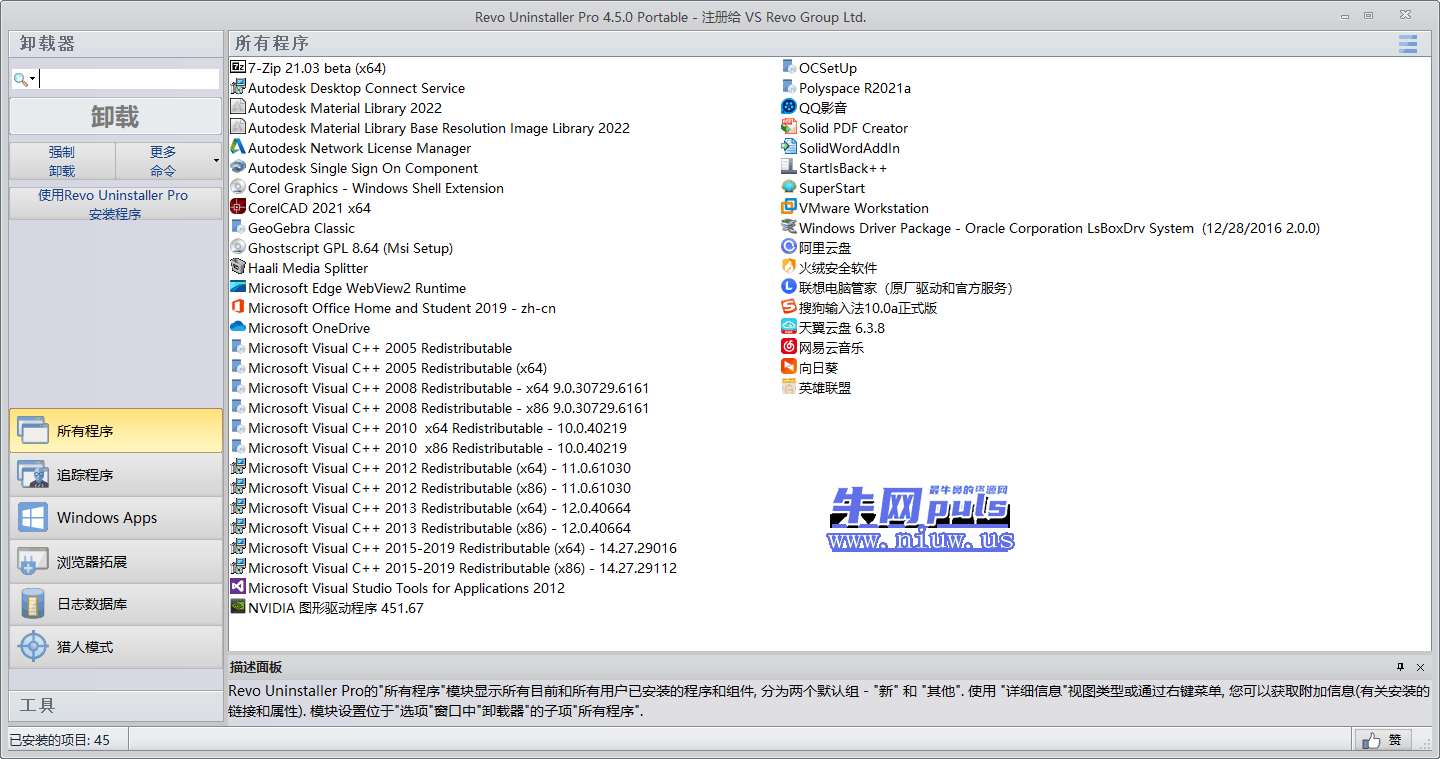Select Visual C++ 2013 (x64) 12.0.40664
This screenshot has height=759, width=1440.
440,508
